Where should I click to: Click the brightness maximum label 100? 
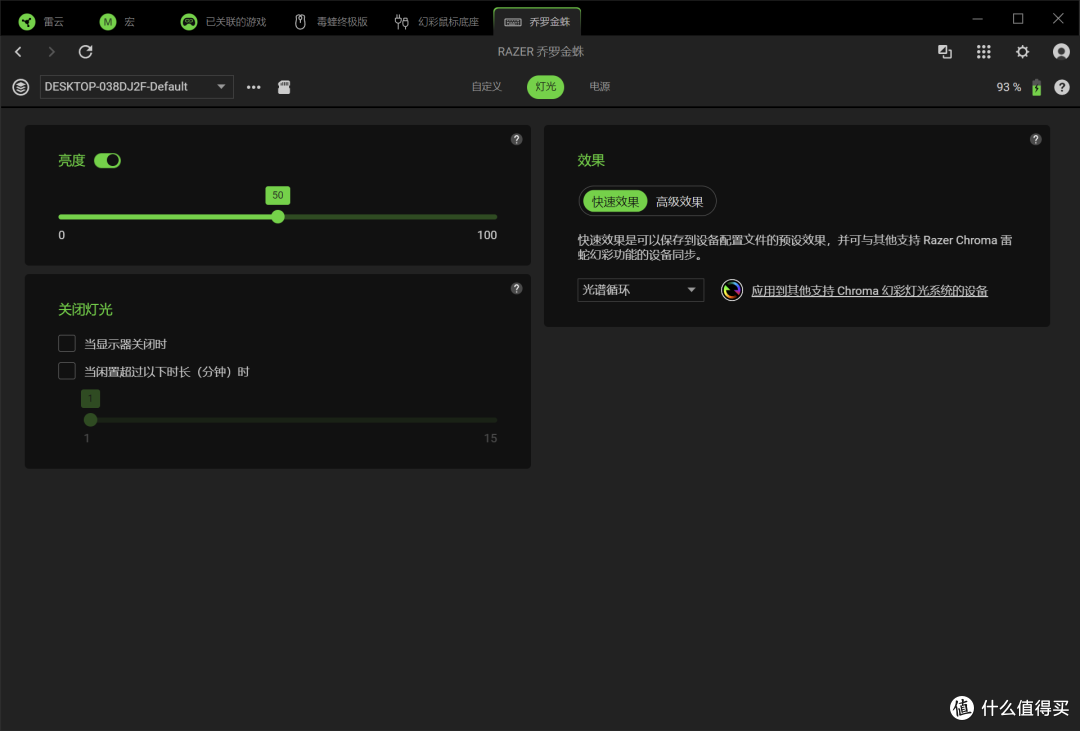[486, 235]
